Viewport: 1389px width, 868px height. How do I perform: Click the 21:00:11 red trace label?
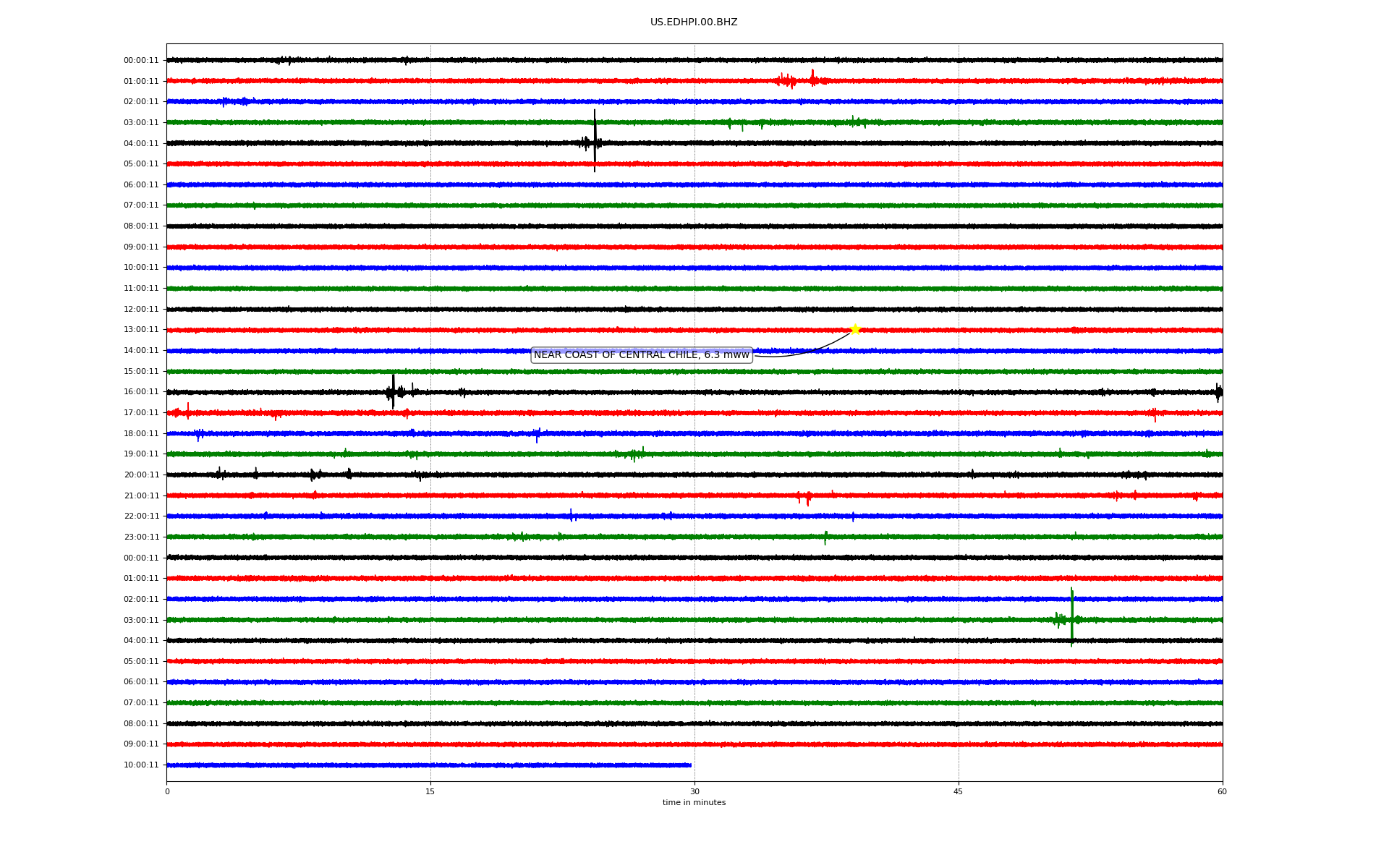(x=141, y=496)
